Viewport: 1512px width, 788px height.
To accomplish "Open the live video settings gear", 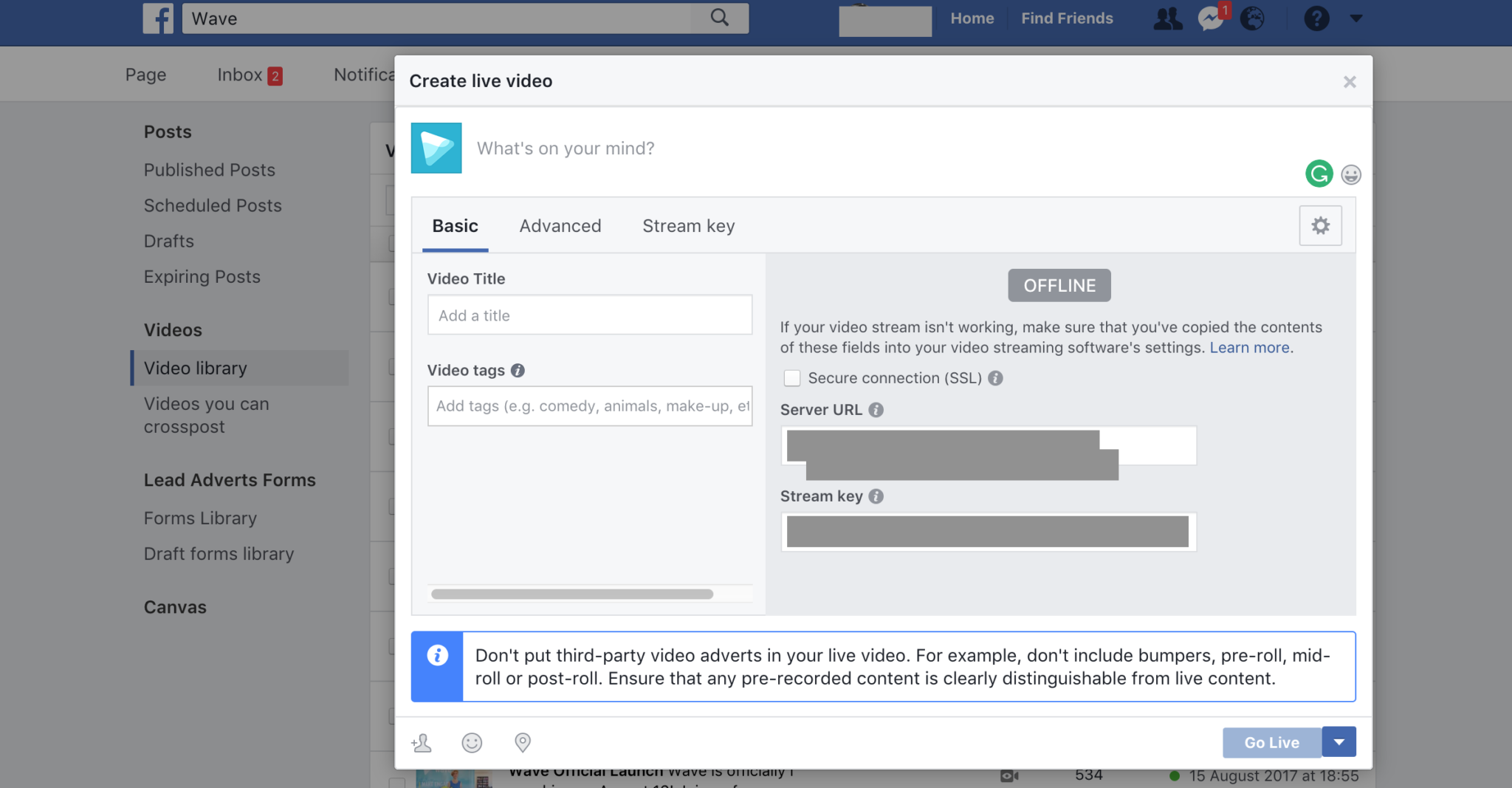I will [1321, 226].
